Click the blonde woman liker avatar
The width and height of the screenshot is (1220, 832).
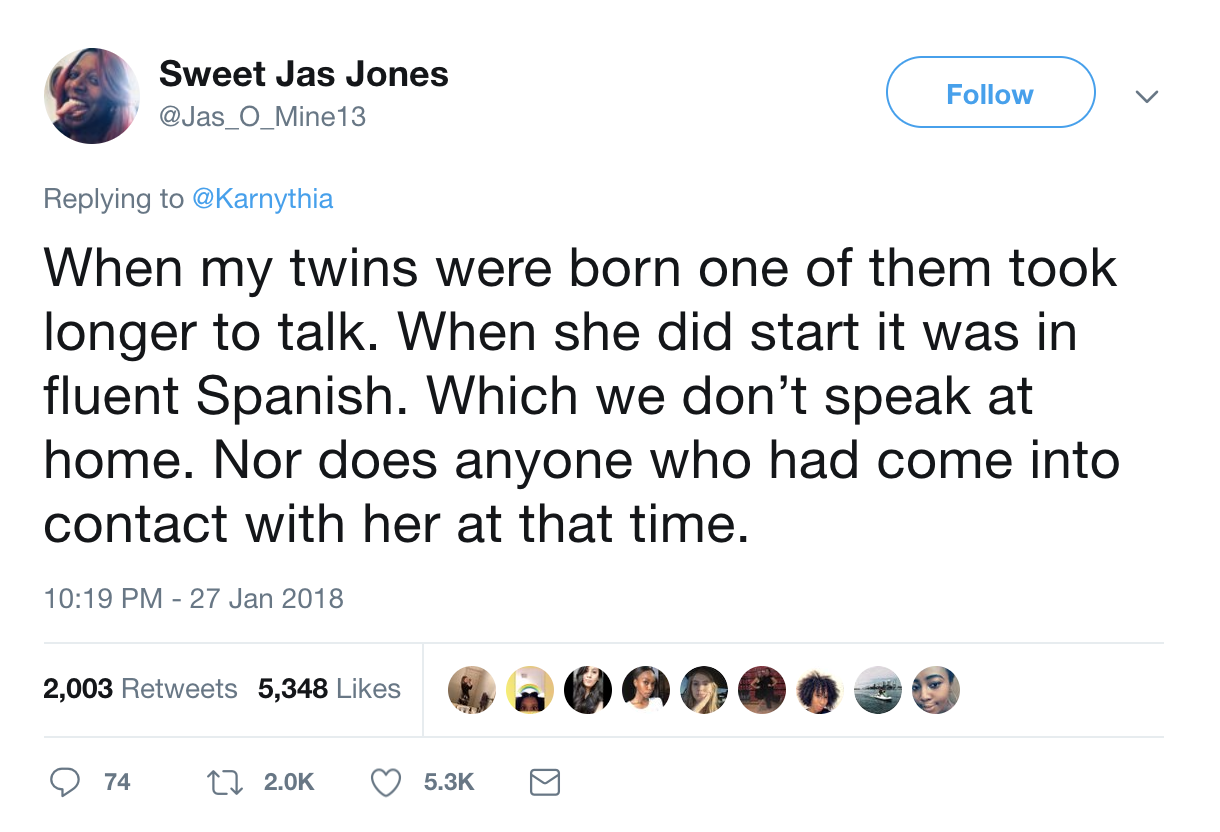[704, 690]
